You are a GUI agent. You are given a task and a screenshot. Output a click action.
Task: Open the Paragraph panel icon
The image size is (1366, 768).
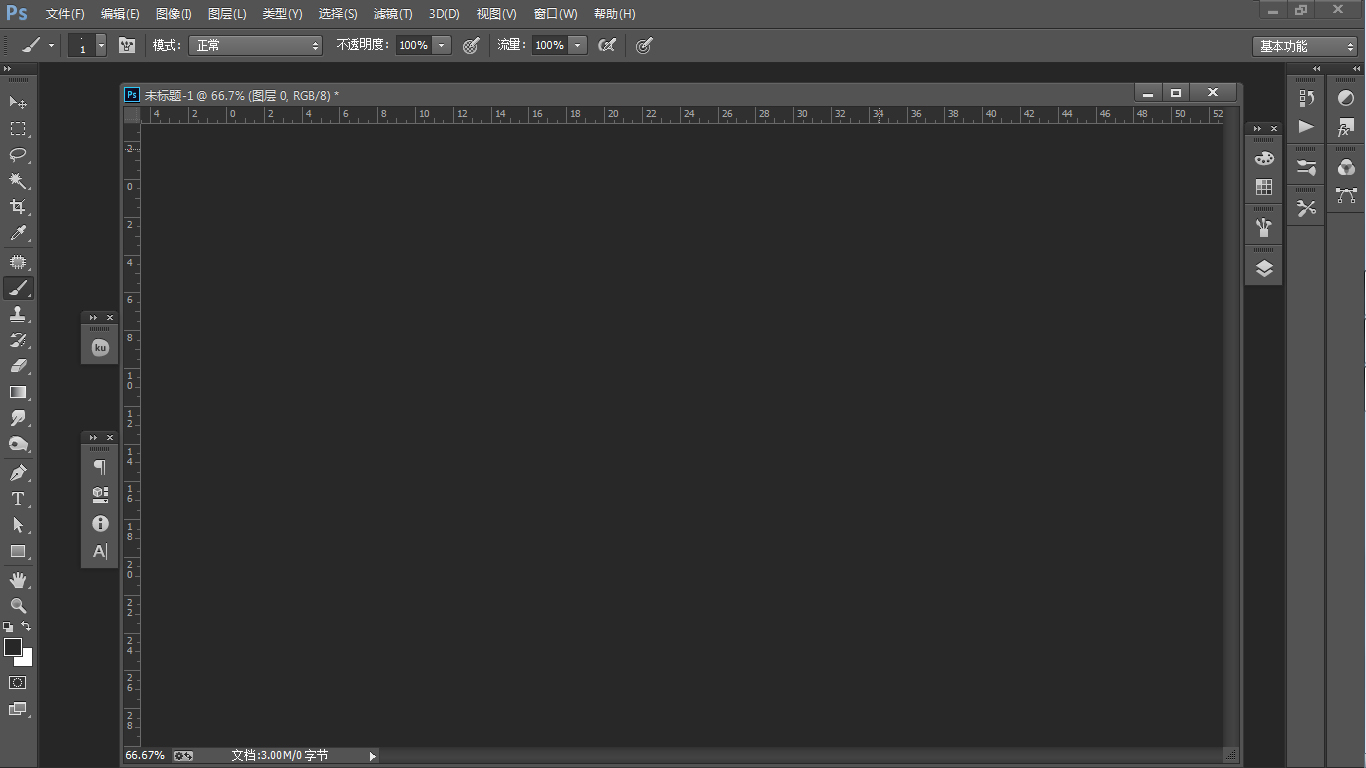[100, 467]
